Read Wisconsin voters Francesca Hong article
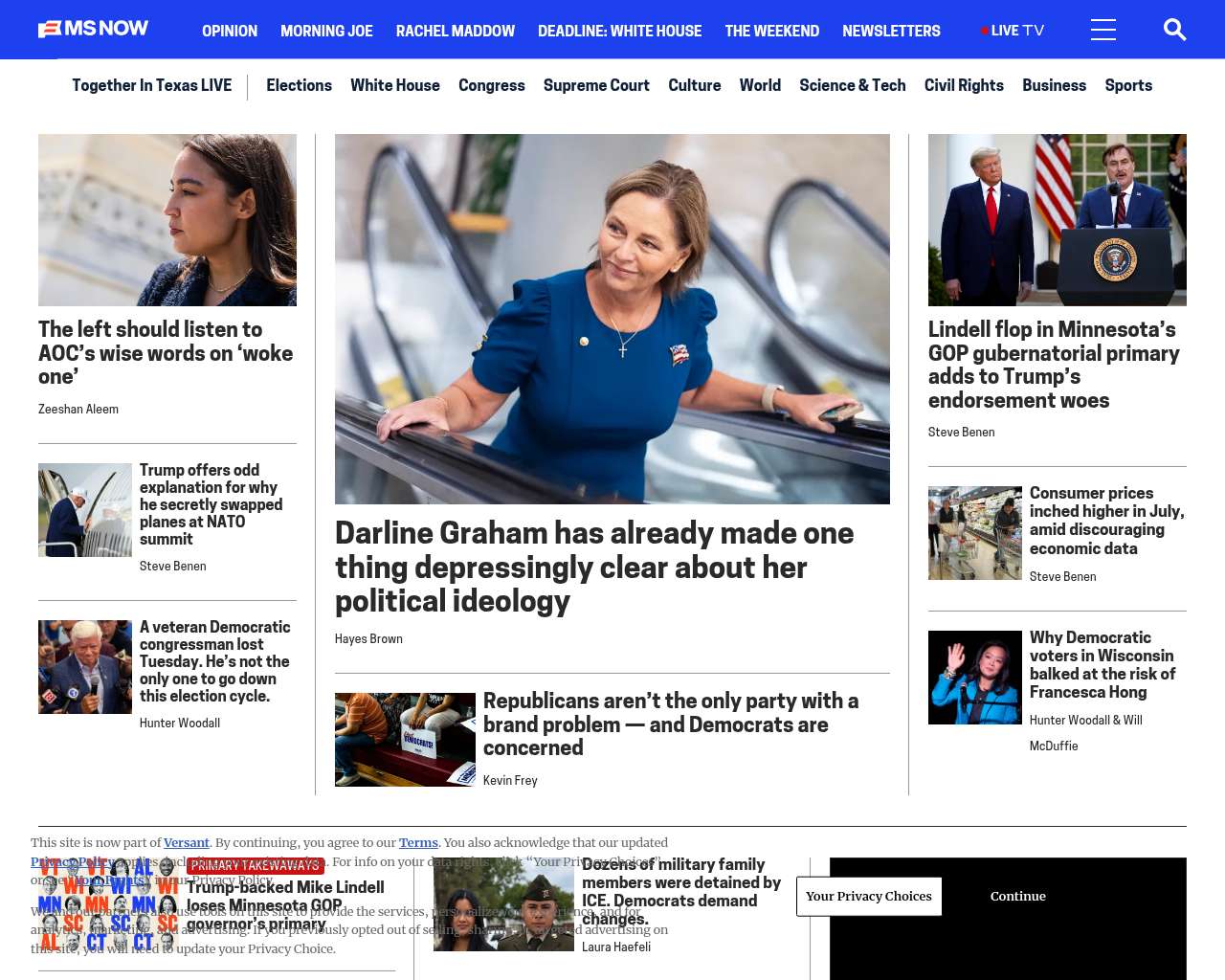Image resolution: width=1225 pixels, height=980 pixels. coord(1102,665)
